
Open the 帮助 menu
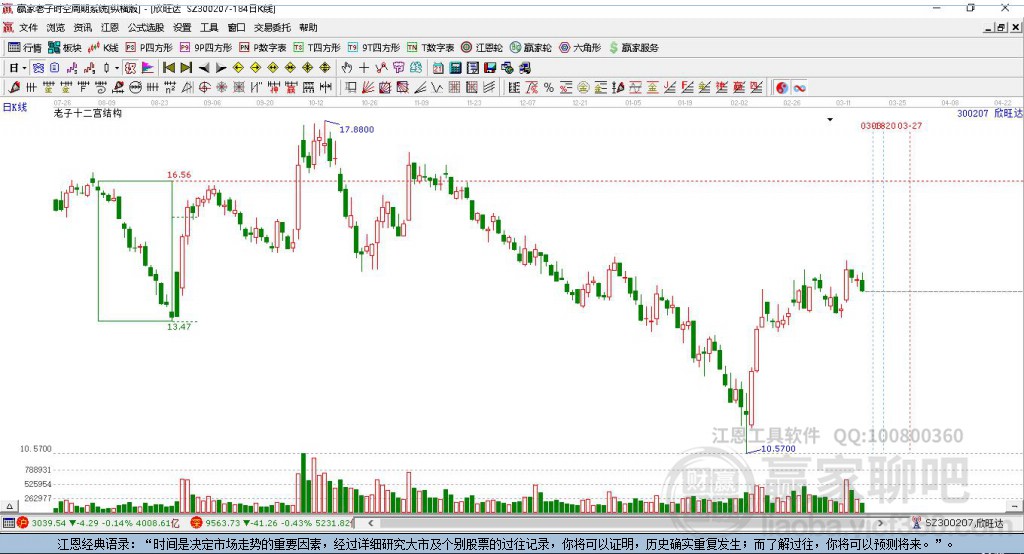308,27
